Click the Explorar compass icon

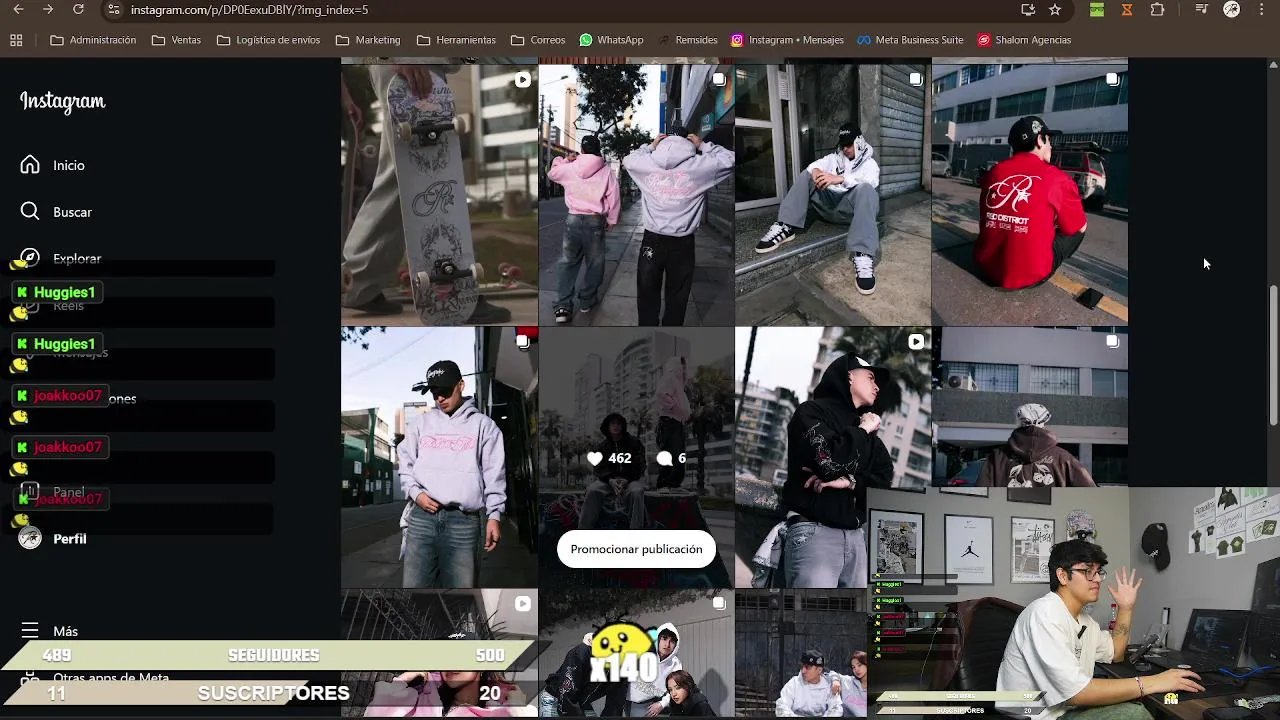30,257
